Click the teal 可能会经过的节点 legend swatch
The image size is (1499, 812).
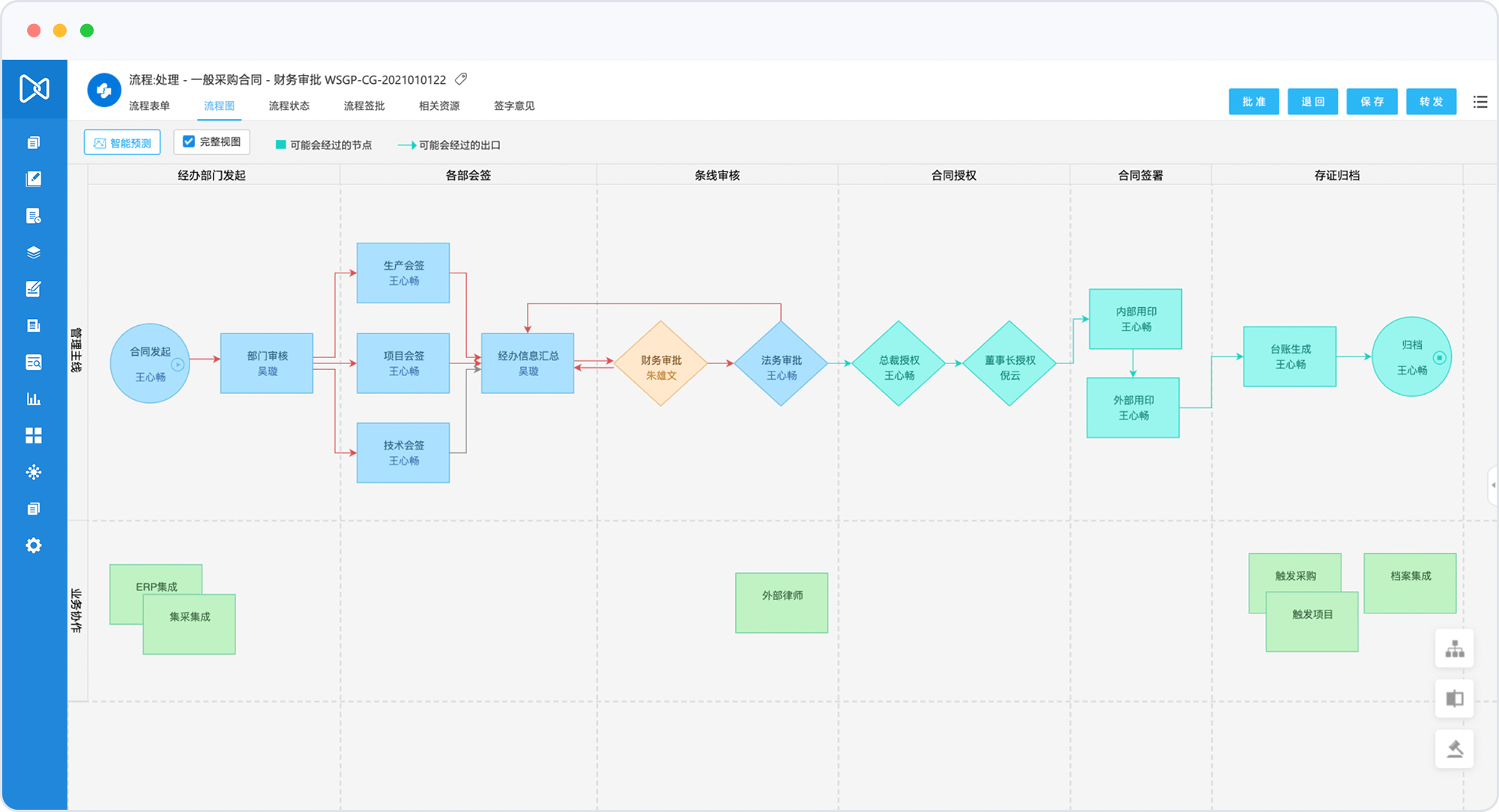click(280, 145)
